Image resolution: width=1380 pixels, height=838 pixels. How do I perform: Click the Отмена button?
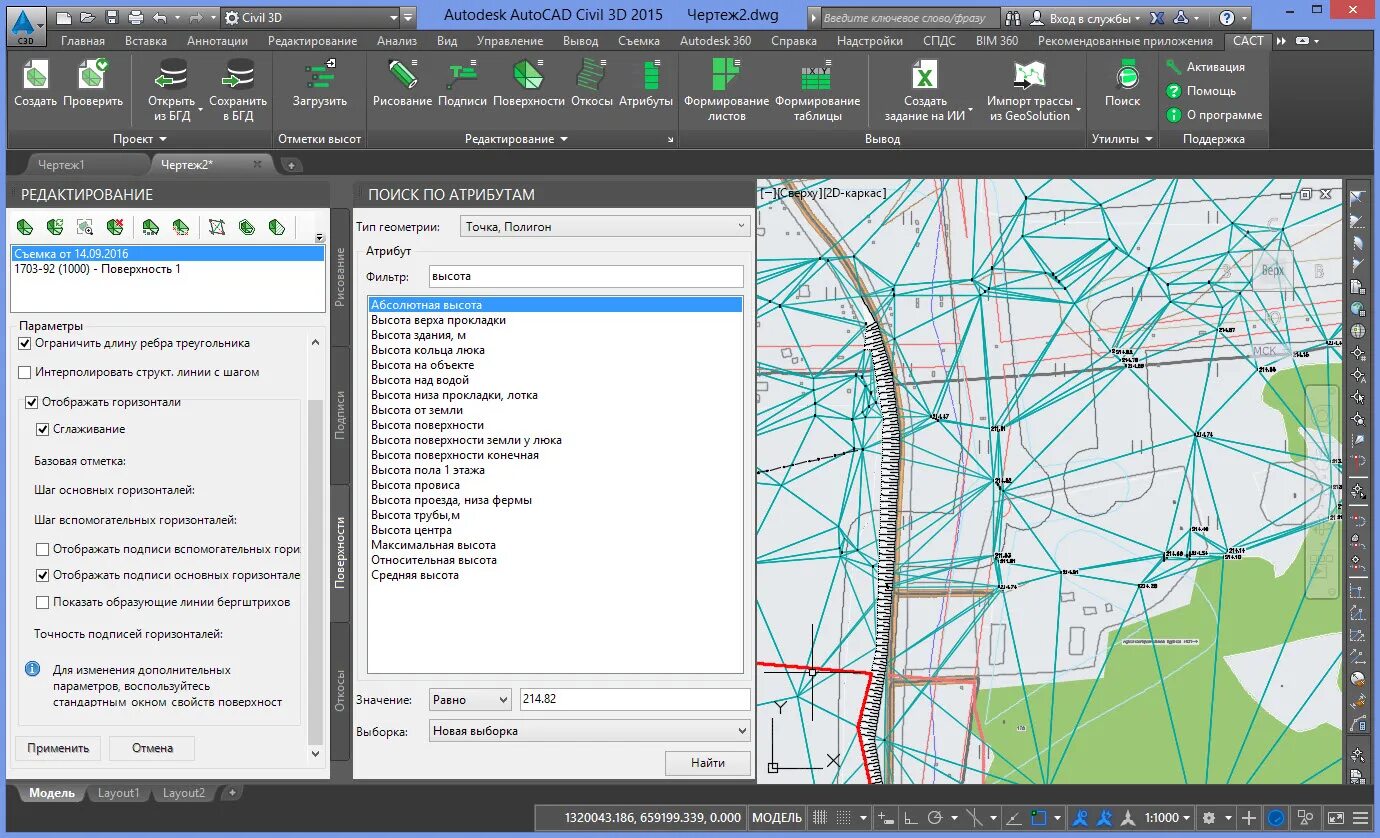point(152,748)
